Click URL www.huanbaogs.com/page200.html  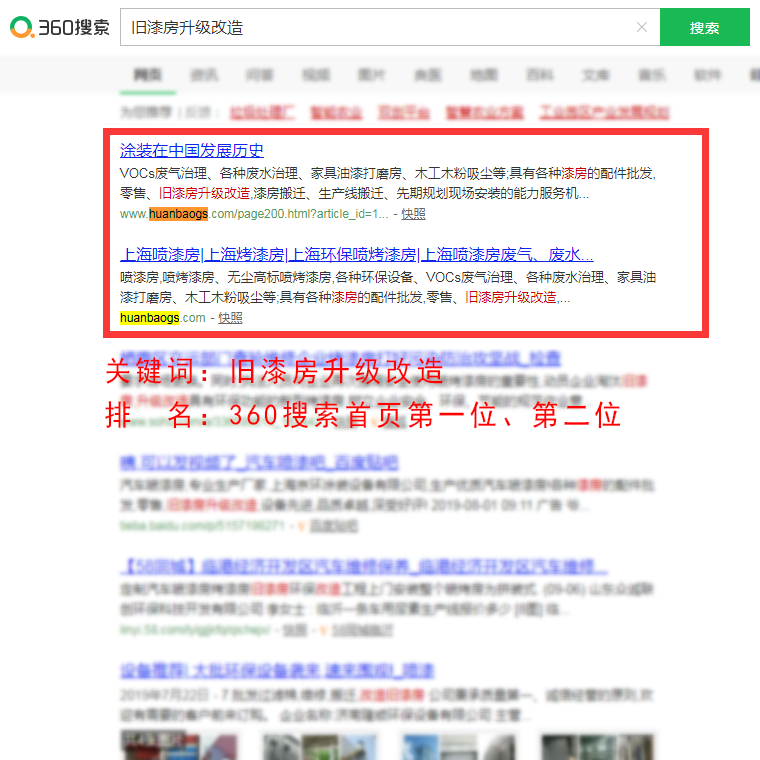254,214
